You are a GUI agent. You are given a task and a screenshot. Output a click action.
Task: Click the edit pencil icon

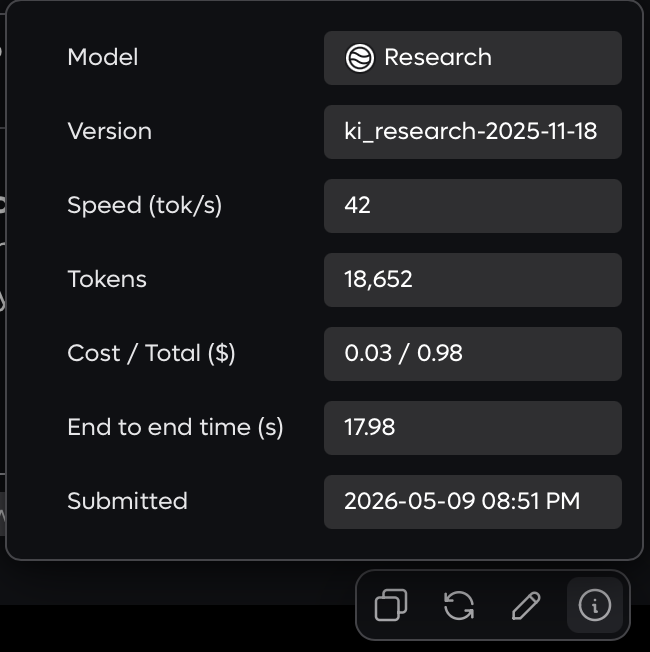(526, 605)
